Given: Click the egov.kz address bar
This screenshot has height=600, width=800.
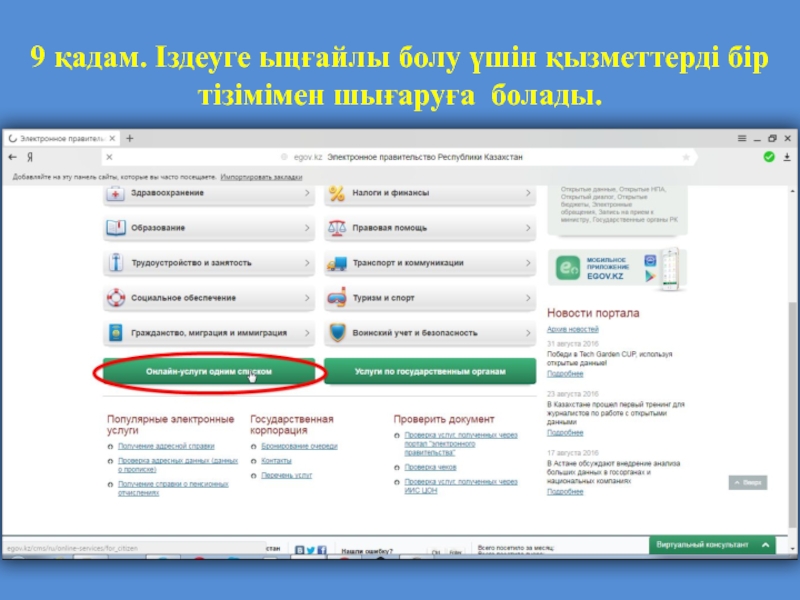Looking at the screenshot, I should point(400,157).
